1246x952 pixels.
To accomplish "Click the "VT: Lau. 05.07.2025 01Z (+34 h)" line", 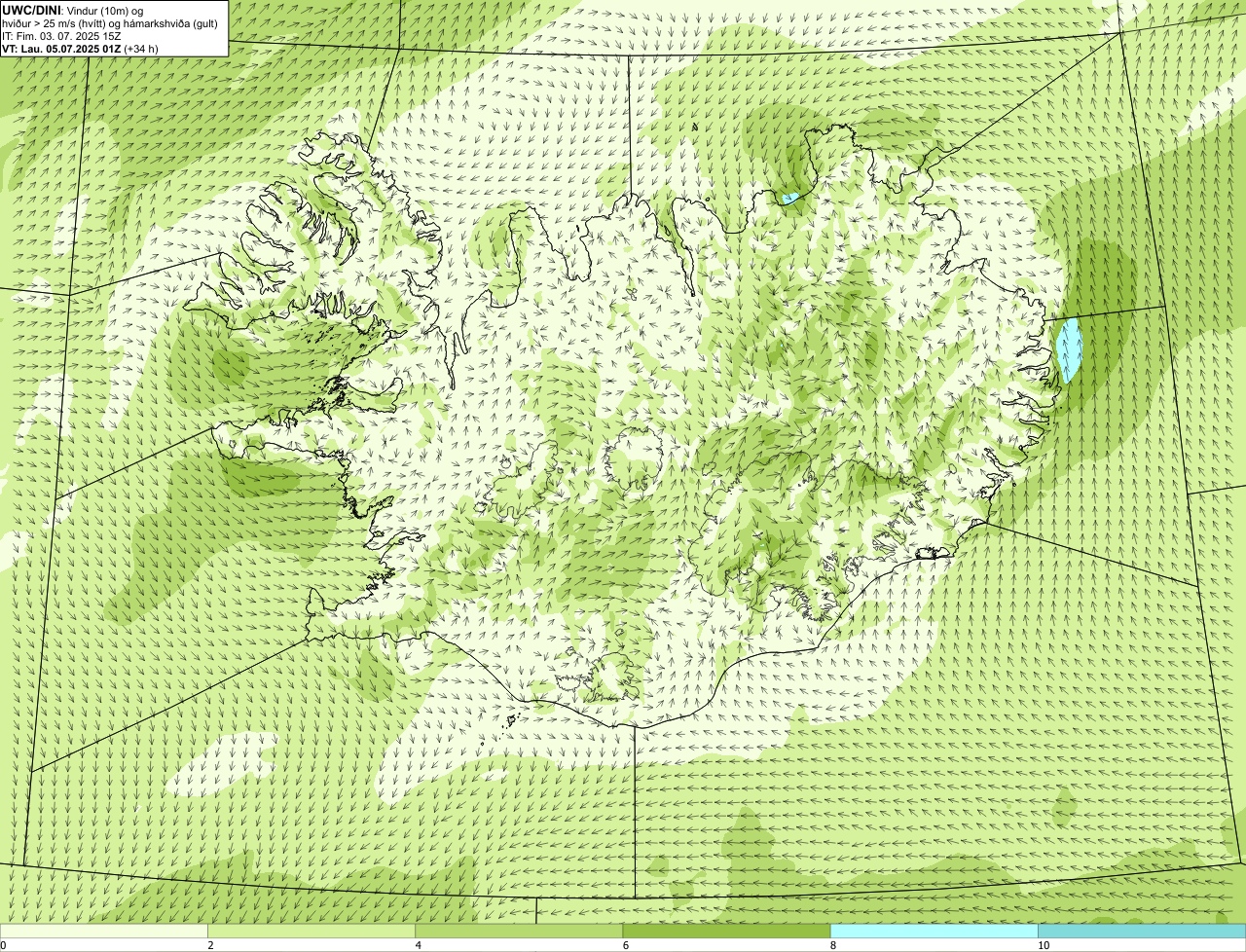I will coord(80,48).
